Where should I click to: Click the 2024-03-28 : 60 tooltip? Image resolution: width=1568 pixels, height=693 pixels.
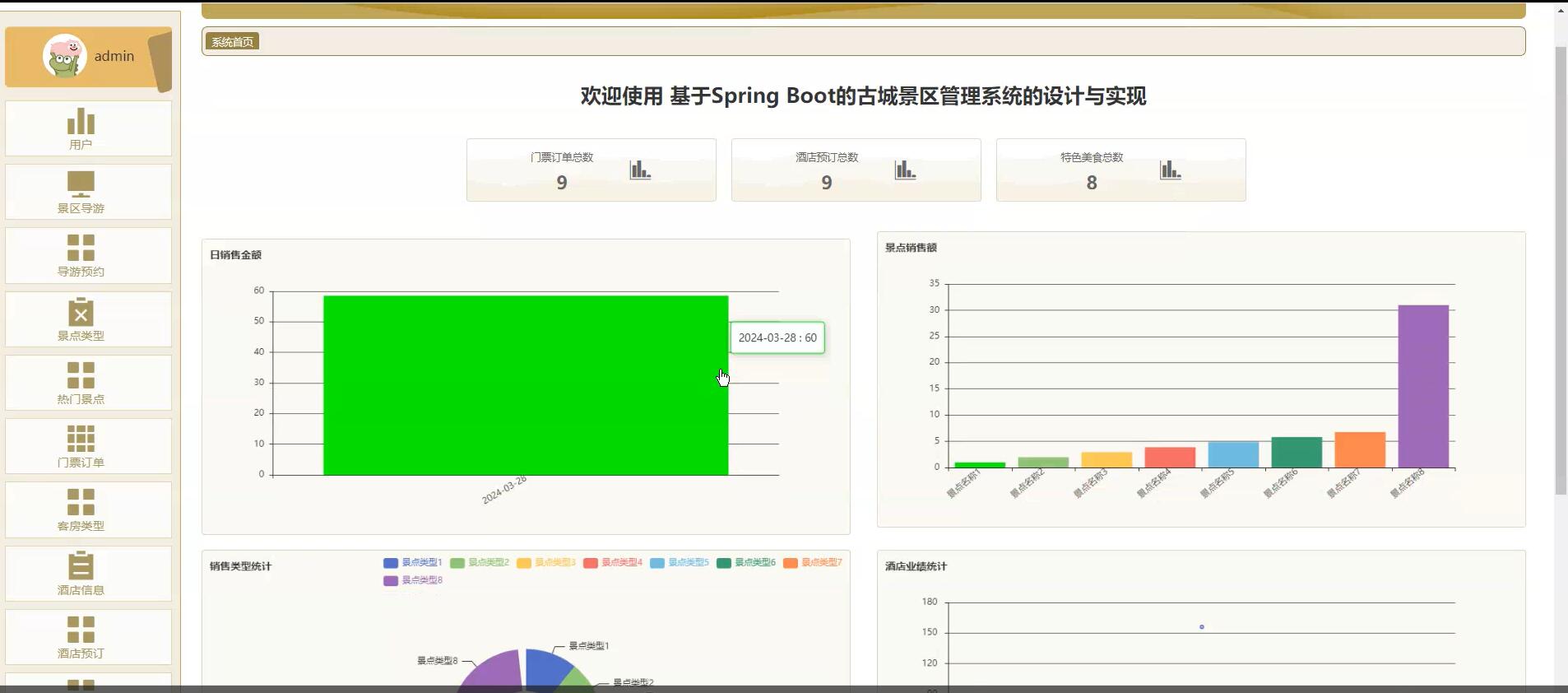[x=777, y=337]
